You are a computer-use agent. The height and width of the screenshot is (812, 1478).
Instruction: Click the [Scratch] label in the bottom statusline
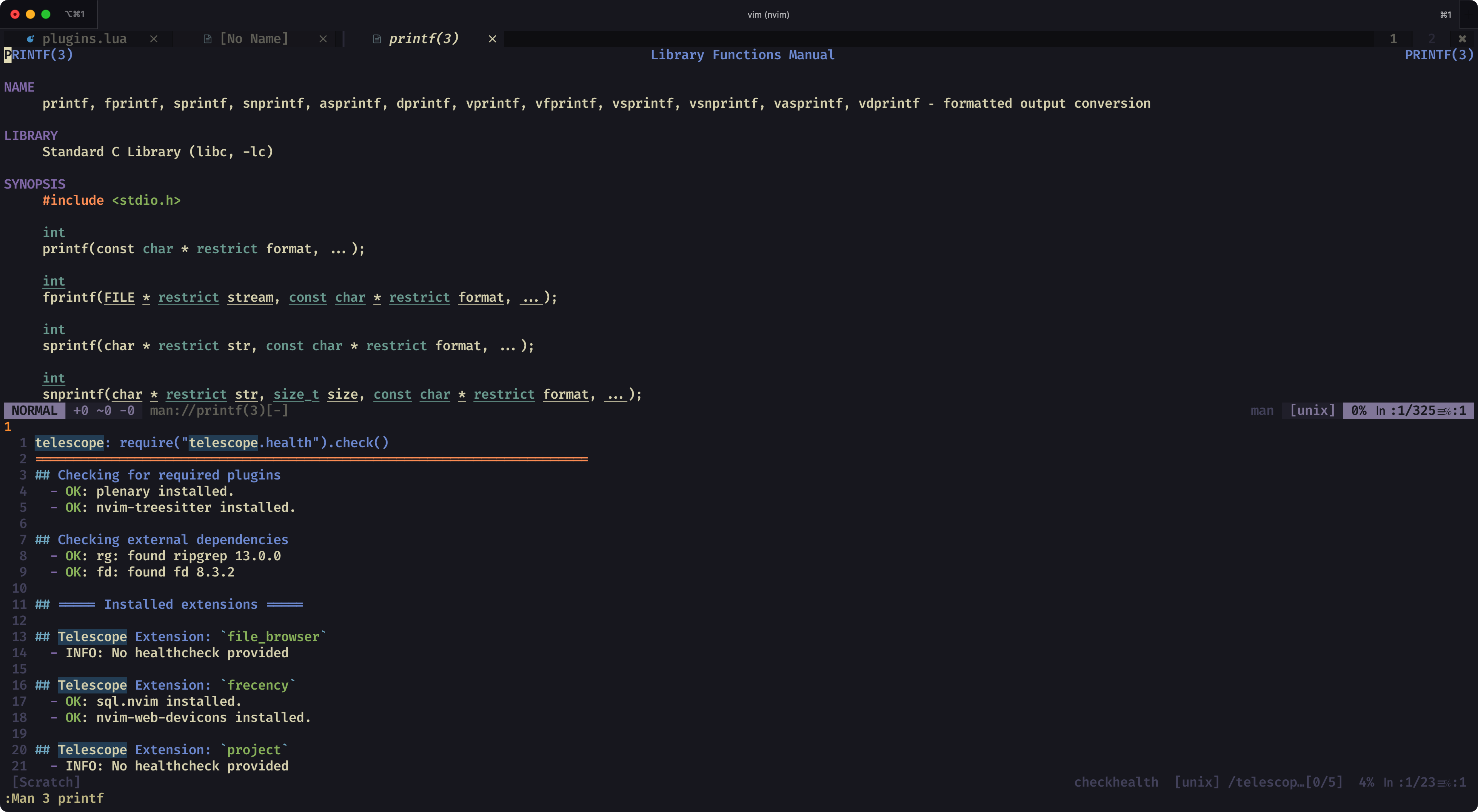tap(47, 782)
